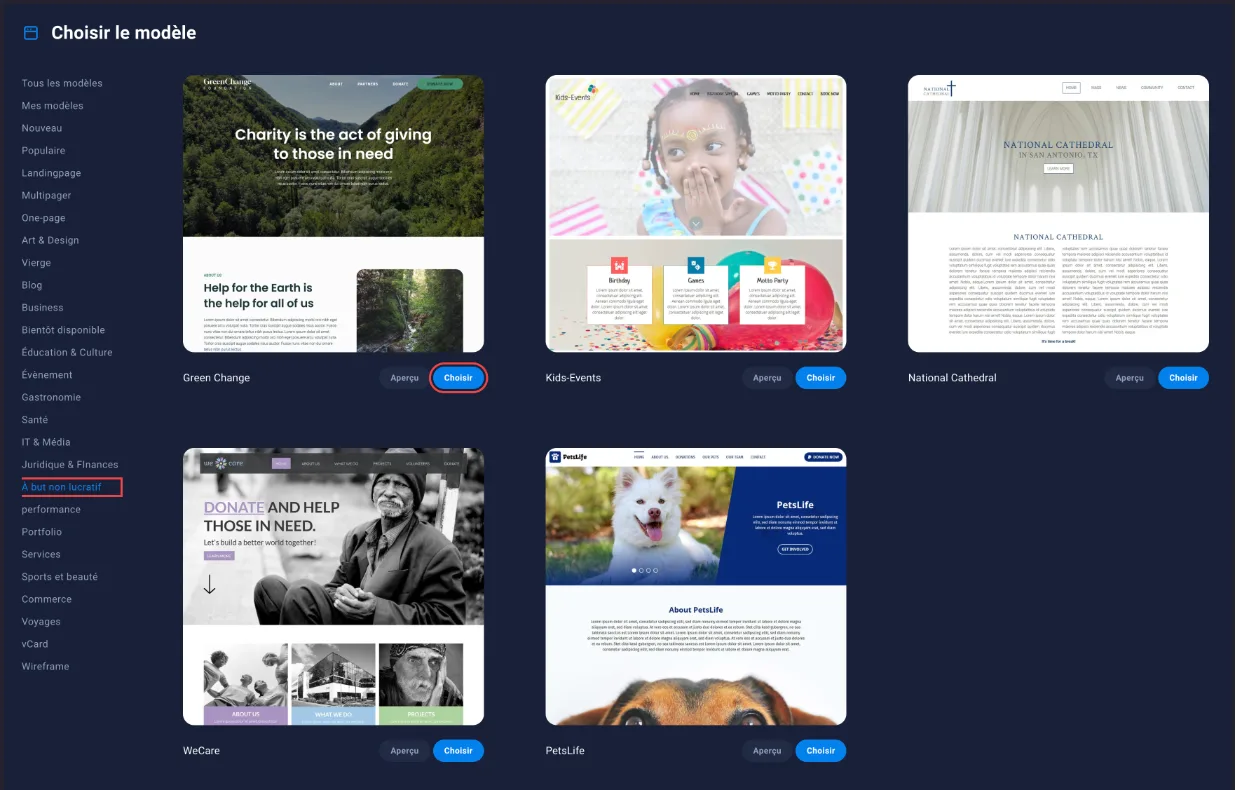Viewport: 1235px width, 790px height.
Task: Select the Voyages category
Action: (x=41, y=622)
